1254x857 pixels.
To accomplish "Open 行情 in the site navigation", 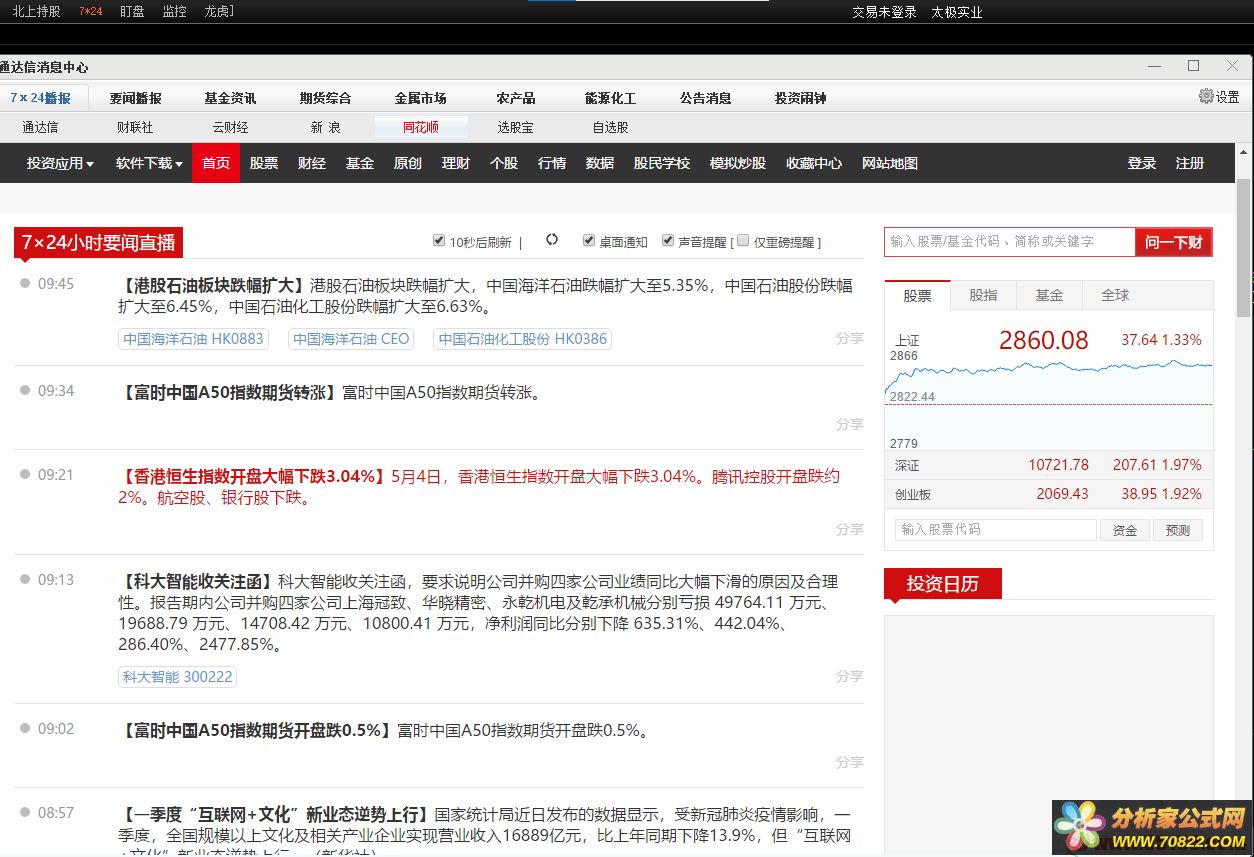I will tap(552, 163).
